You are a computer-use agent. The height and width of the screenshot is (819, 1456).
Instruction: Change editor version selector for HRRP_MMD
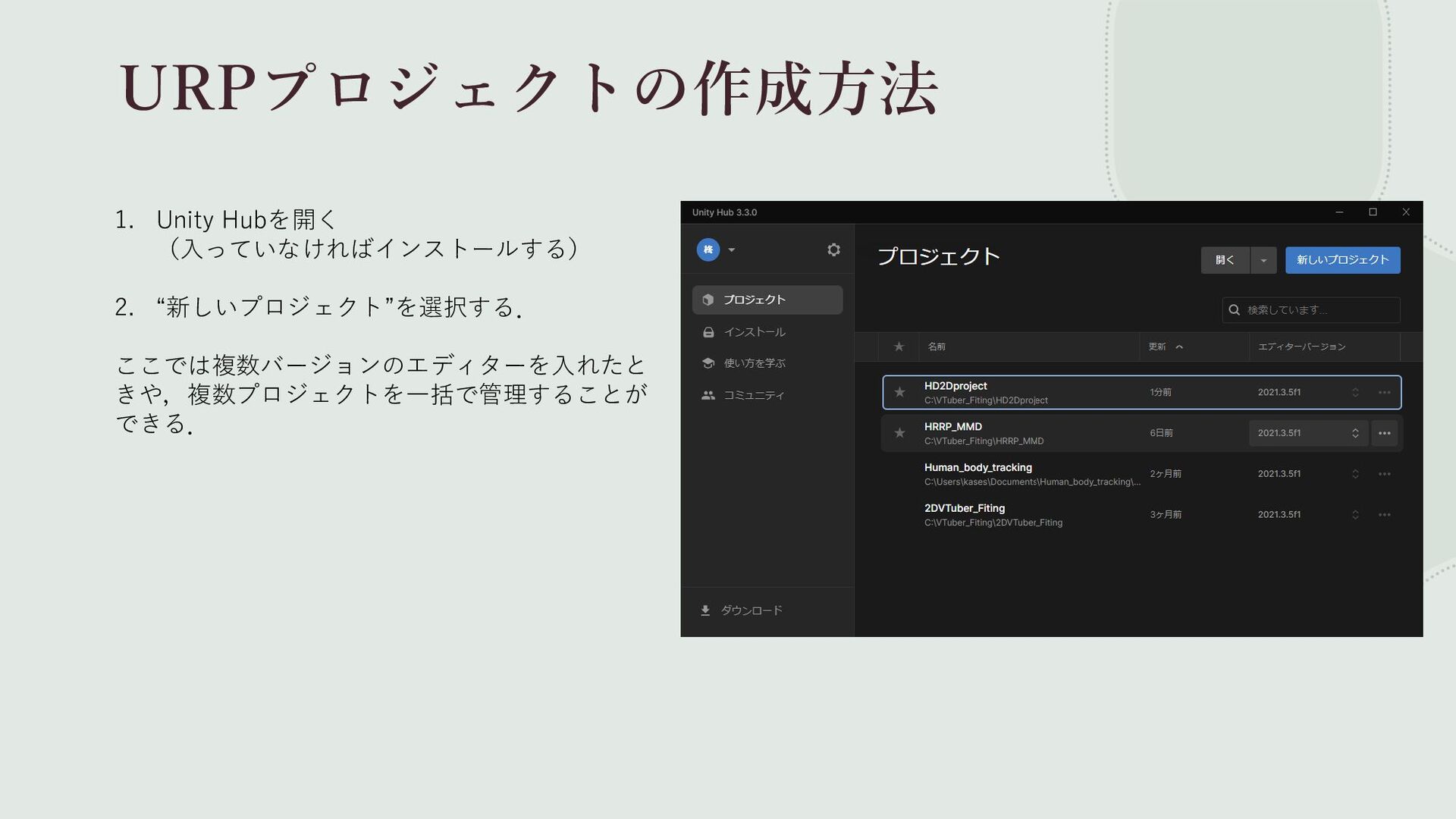[x=1308, y=433]
